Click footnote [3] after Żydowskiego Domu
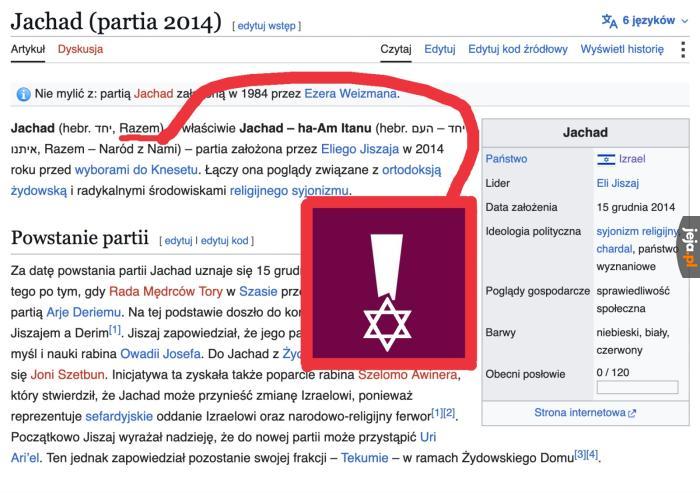 pyautogui.click(x=580, y=455)
